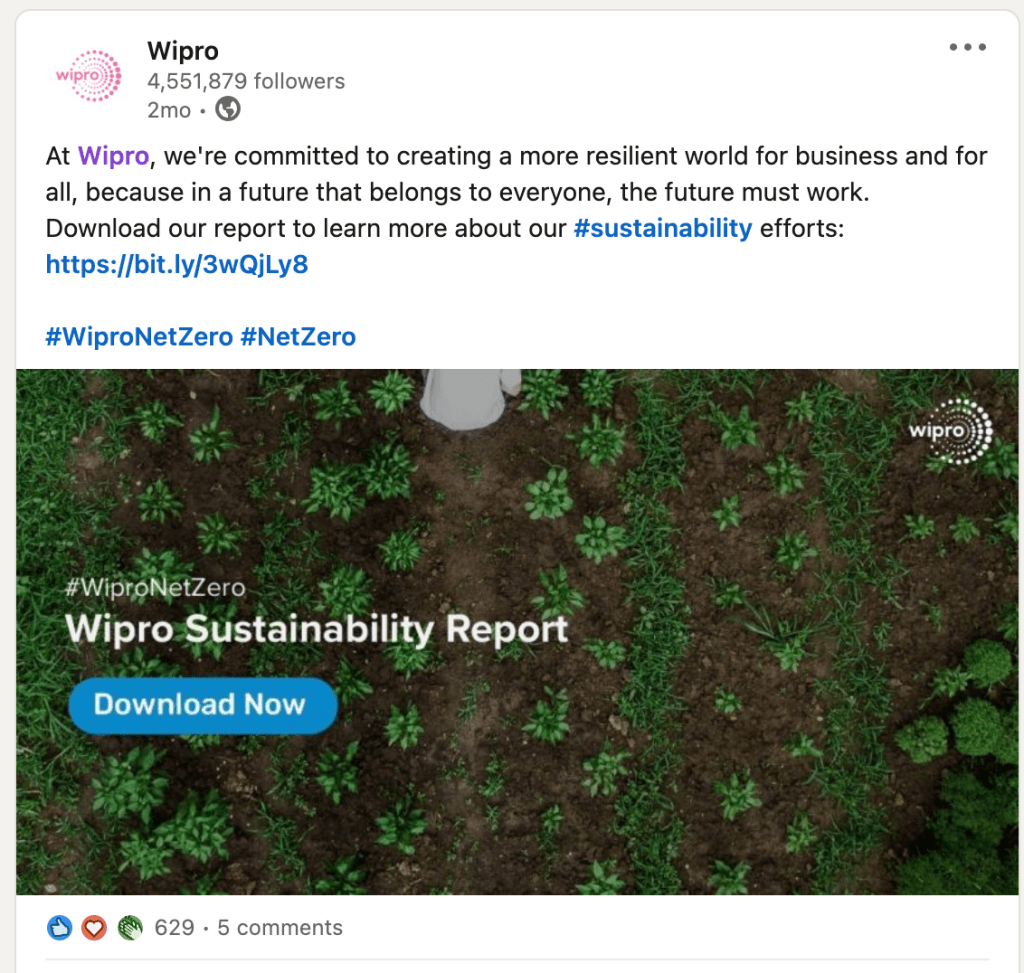Click the Wipro company logo avatar
Screen dimensions: 1024x973
(87, 78)
